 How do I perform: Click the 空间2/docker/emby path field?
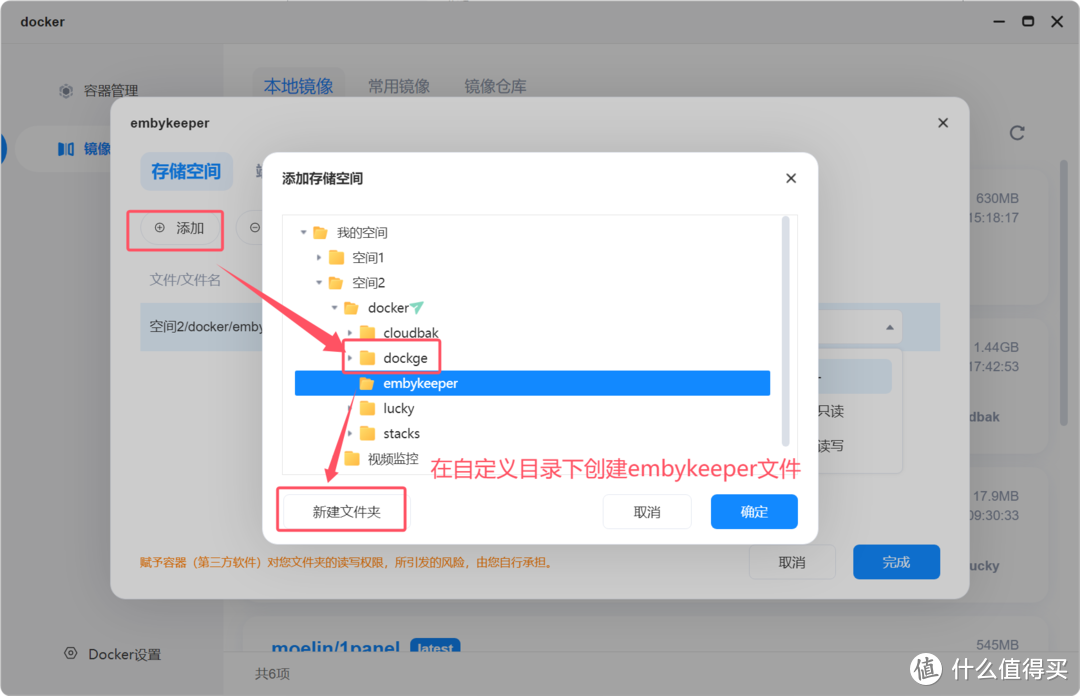[x=205, y=327]
